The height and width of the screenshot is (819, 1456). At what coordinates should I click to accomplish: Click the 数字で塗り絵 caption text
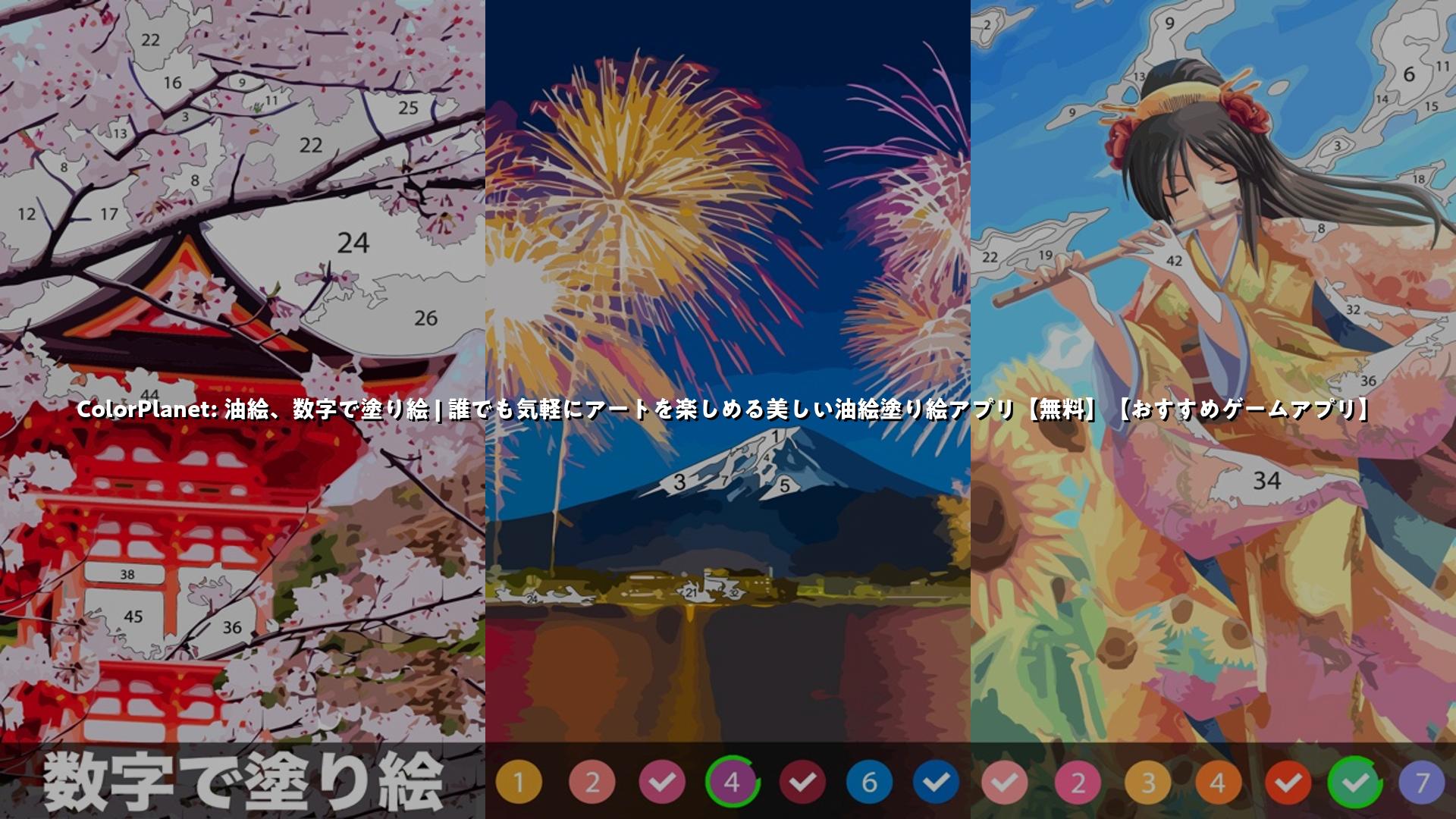click(x=243, y=782)
